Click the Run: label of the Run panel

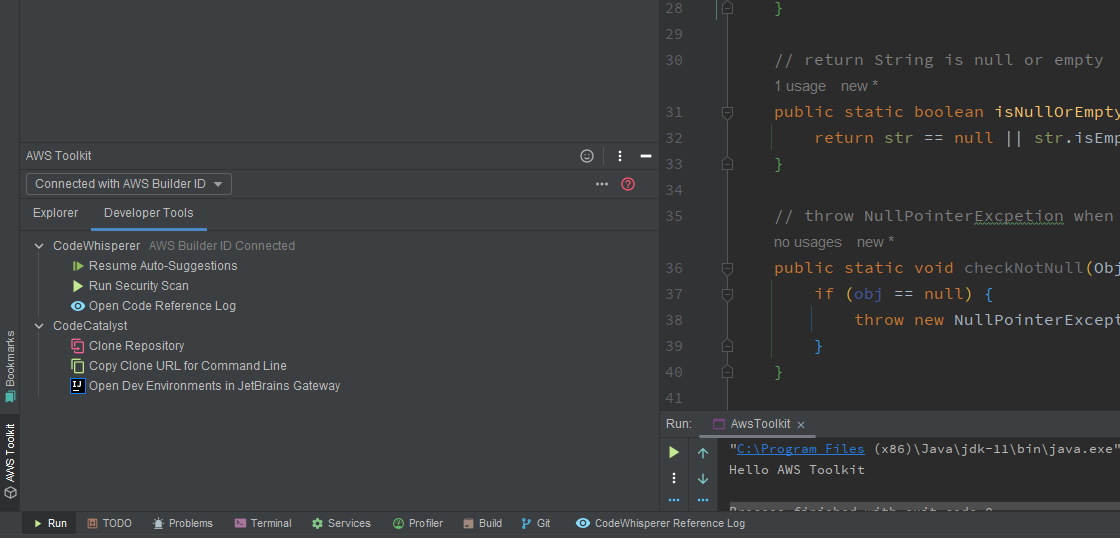click(x=679, y=424)
